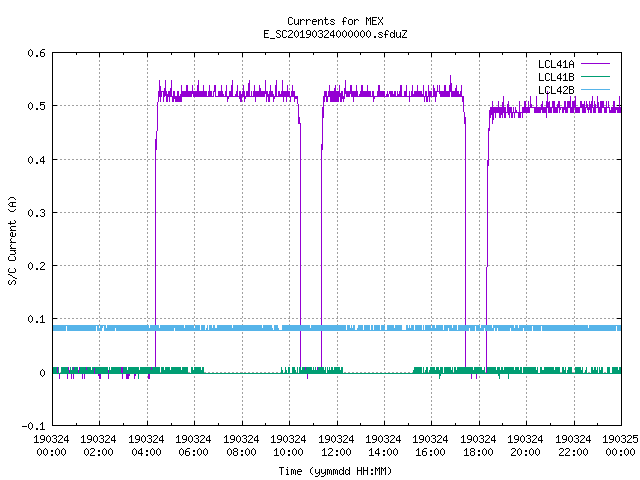Click the 190324 10:00 x-axis tick label
Screen dimensions: 640x480
click(288, 446)
